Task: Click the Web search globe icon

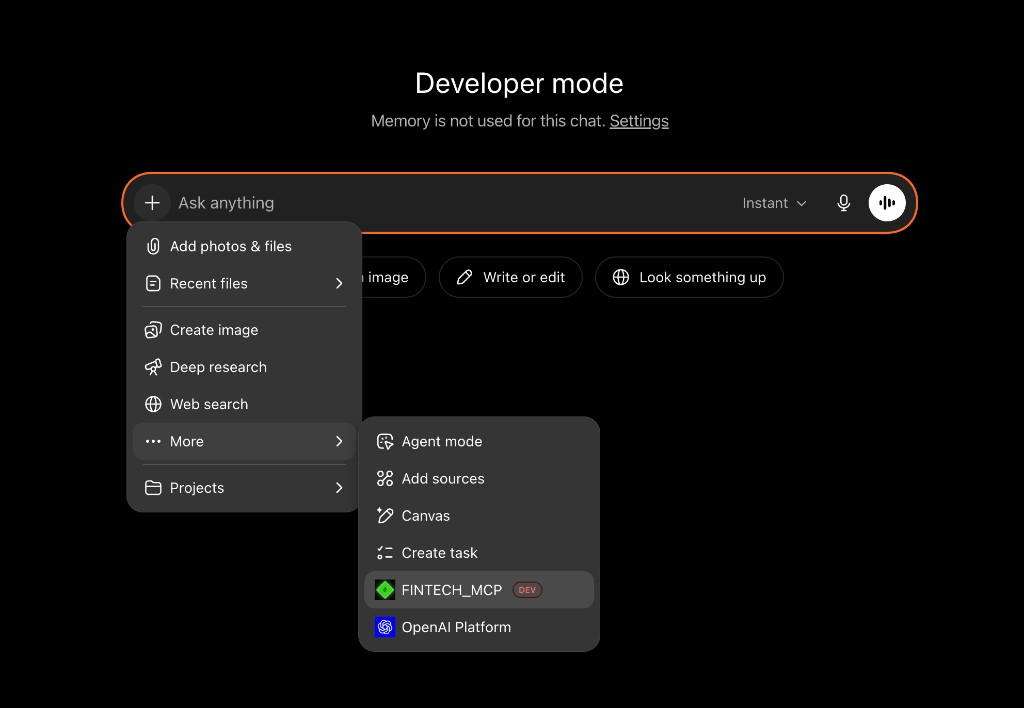Action: coord(153,404)
